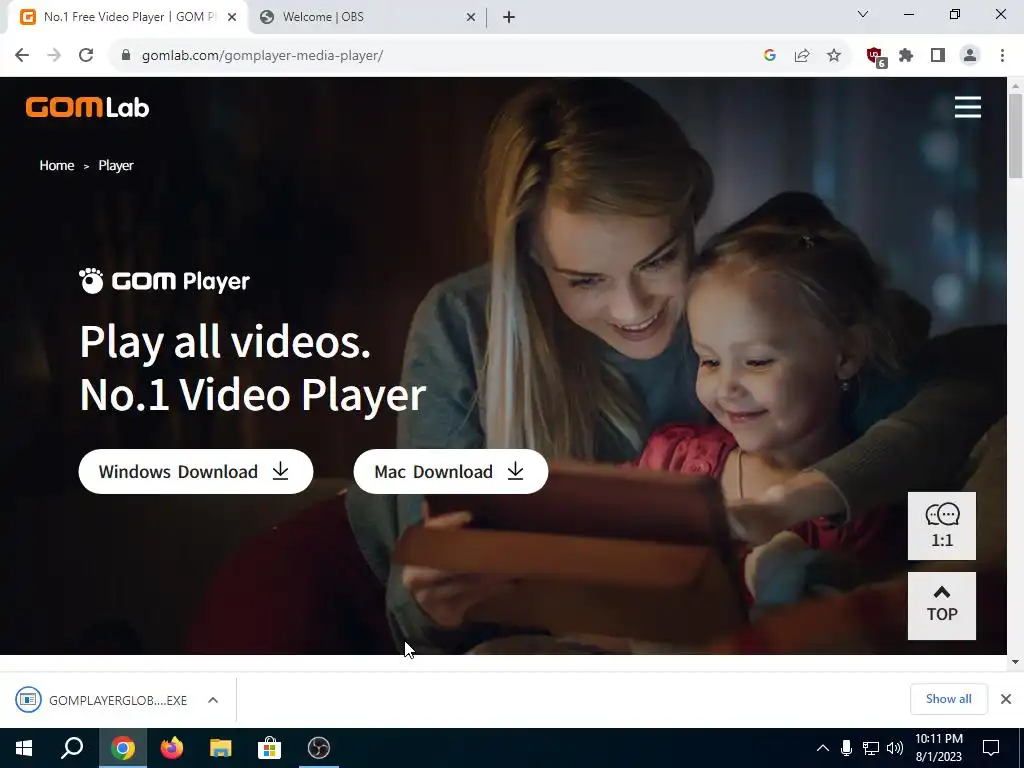
Task: Click Show all downloads
Action: coord(948,699)
